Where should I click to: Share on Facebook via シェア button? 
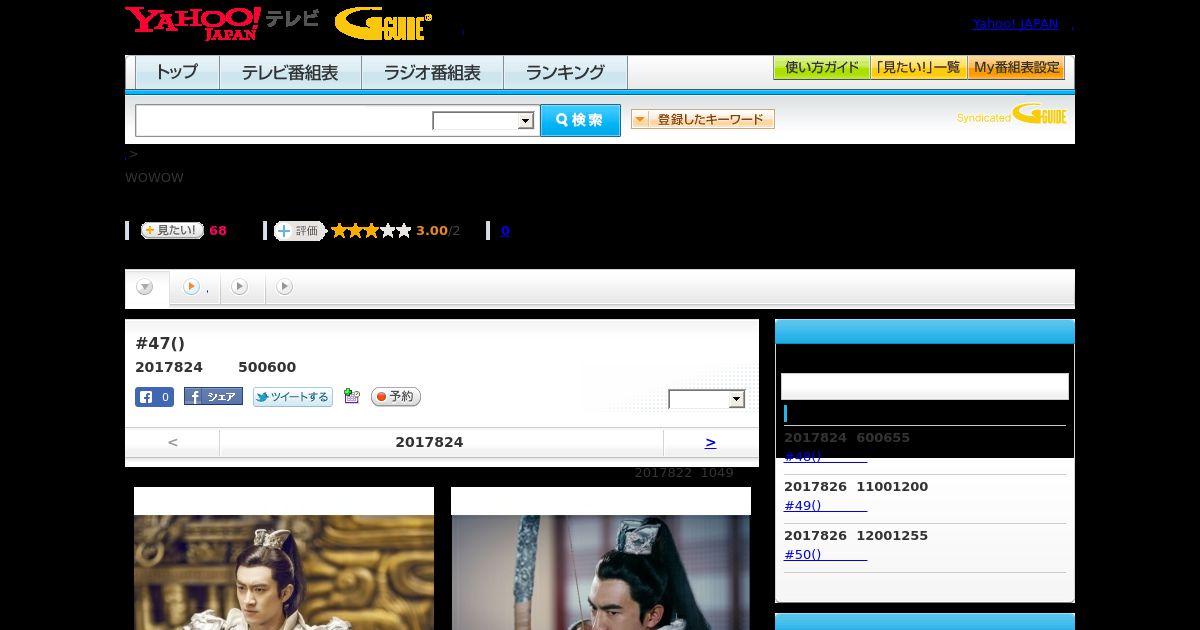(213, 397)
